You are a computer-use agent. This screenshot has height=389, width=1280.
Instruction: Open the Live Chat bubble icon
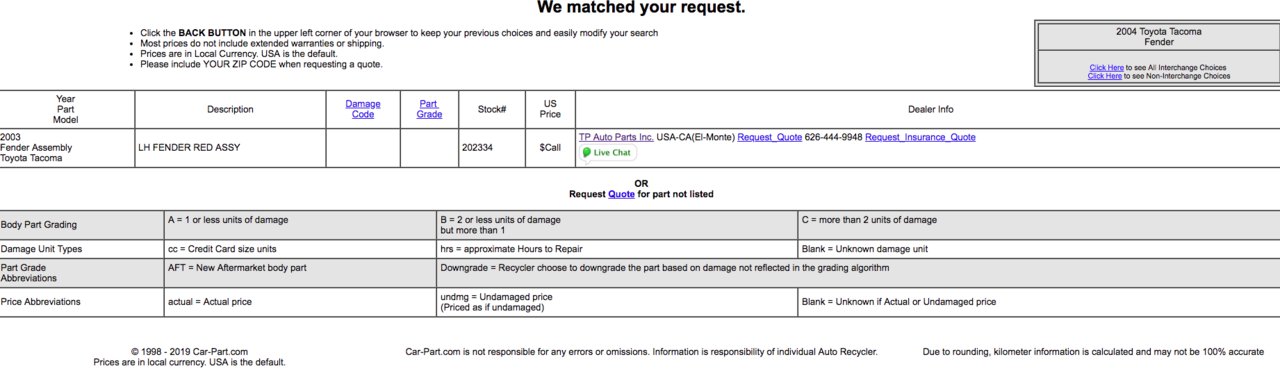pos(607,153)
